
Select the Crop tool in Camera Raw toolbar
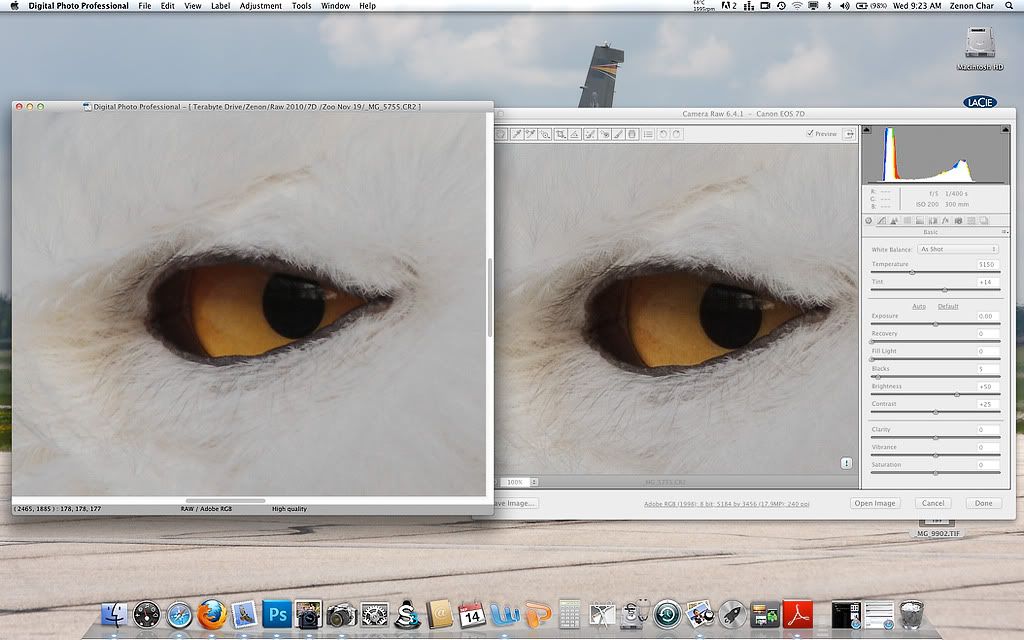[x=560, y=133]
